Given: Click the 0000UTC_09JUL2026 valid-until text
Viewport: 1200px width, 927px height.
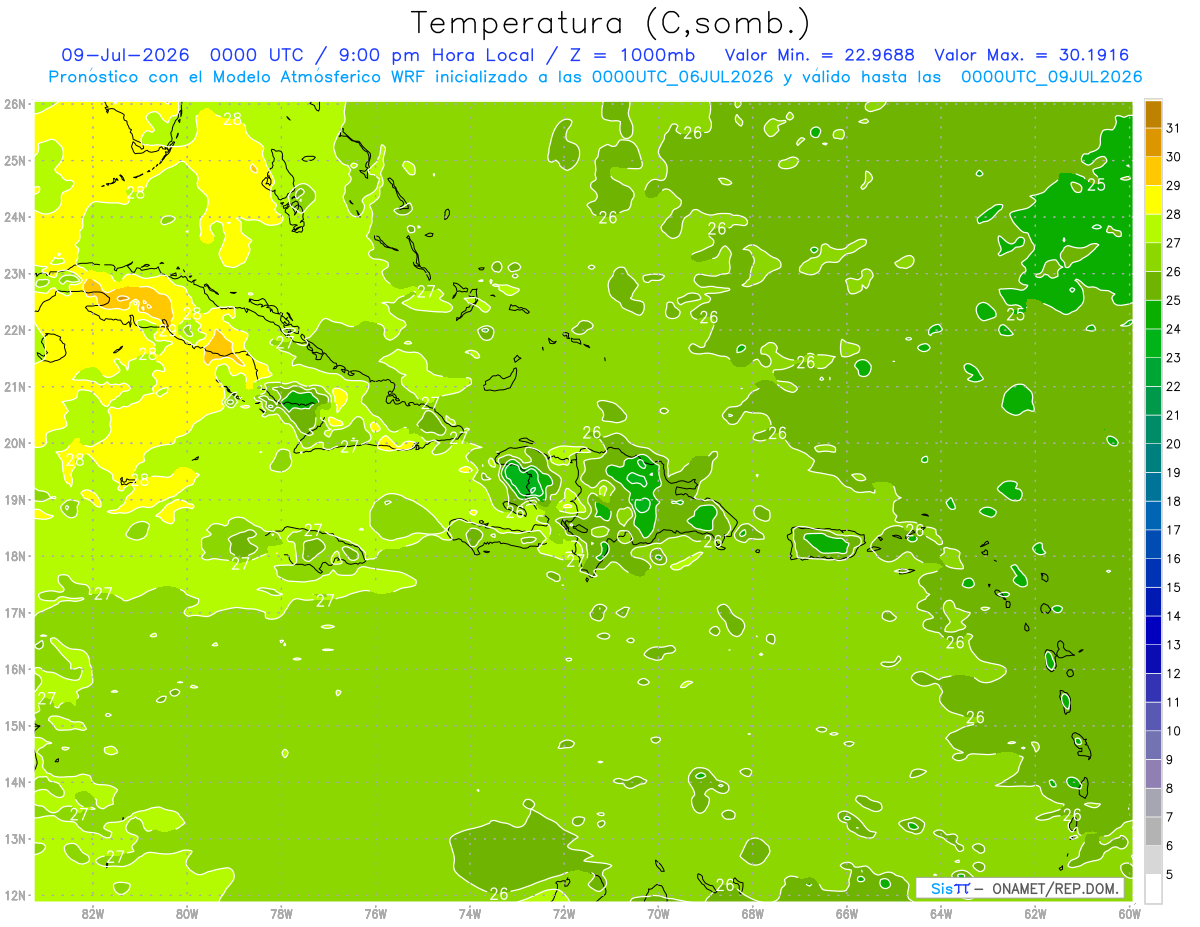Looking at the screenshot, I should point(1052,76).
